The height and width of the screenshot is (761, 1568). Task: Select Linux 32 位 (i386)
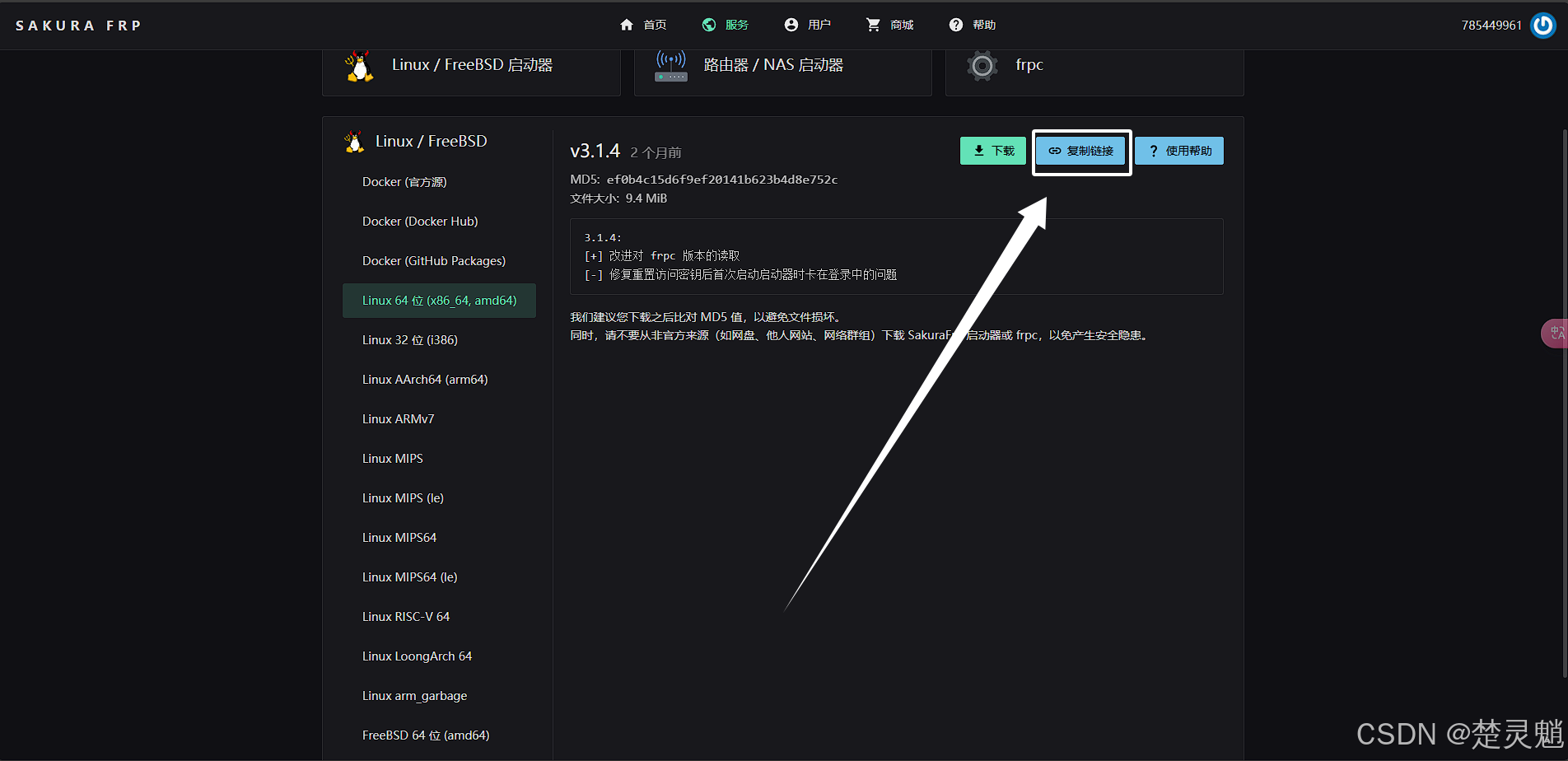coord(439,340)
